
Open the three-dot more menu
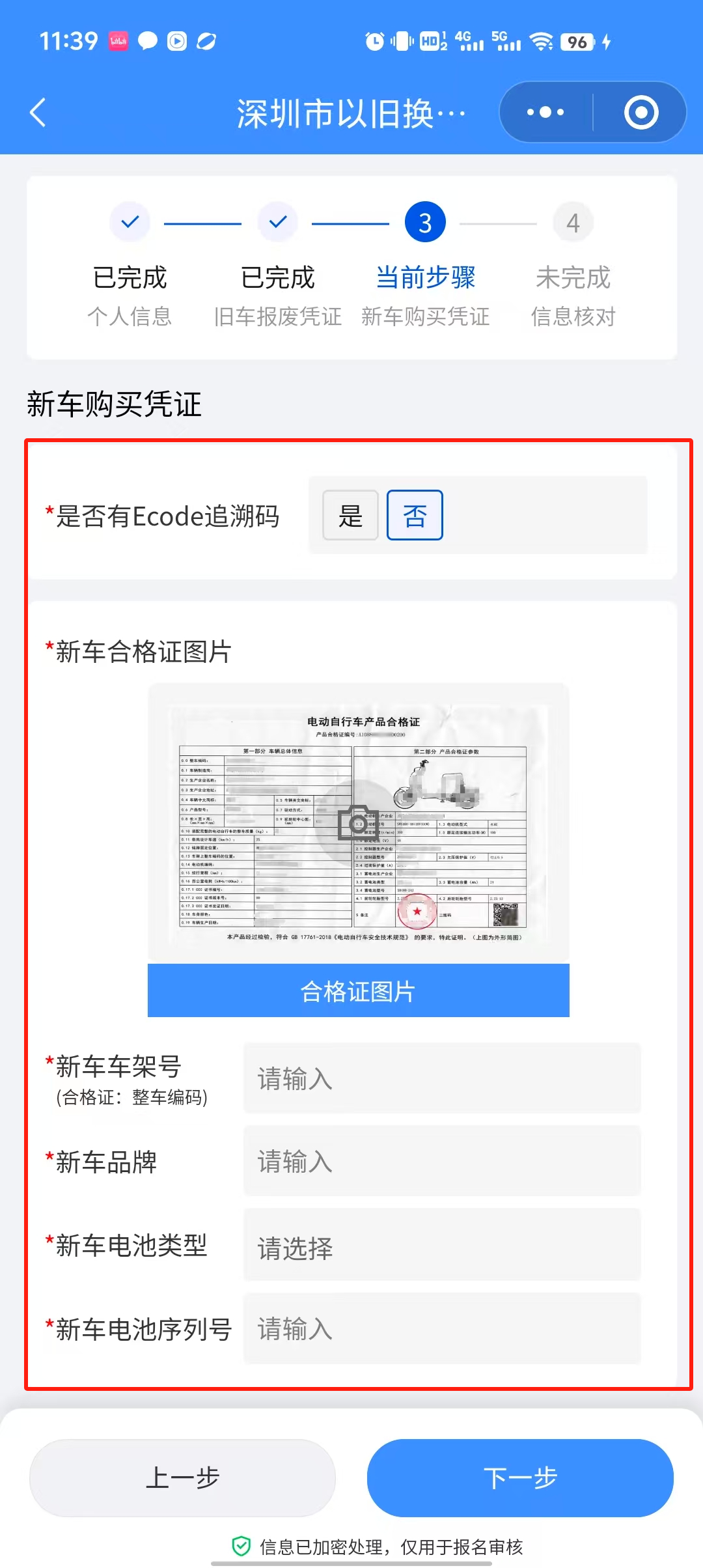coord(545,113)
